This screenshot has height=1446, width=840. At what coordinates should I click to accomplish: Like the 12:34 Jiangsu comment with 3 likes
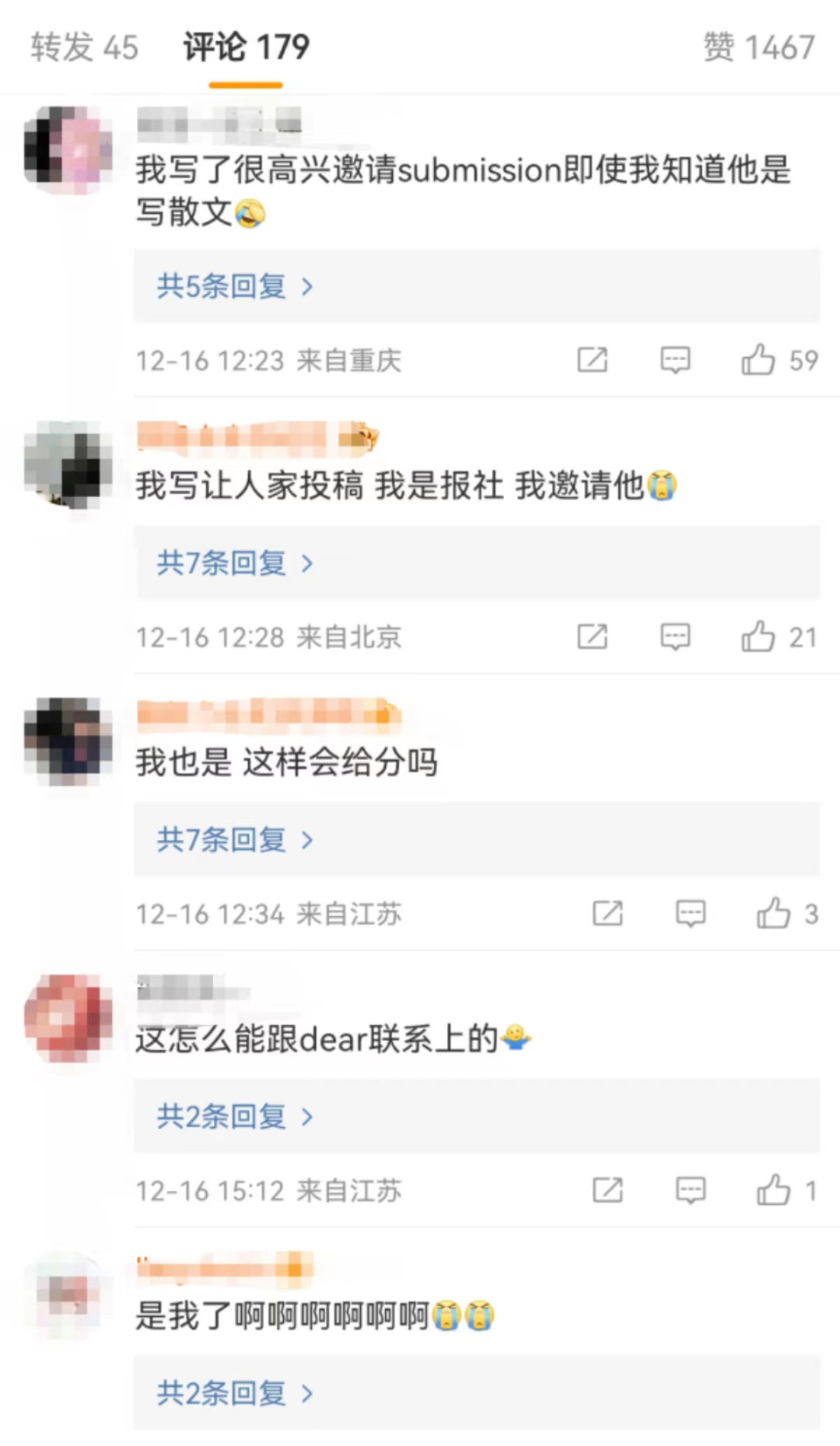pyautogui.click(x=774, y=913)
